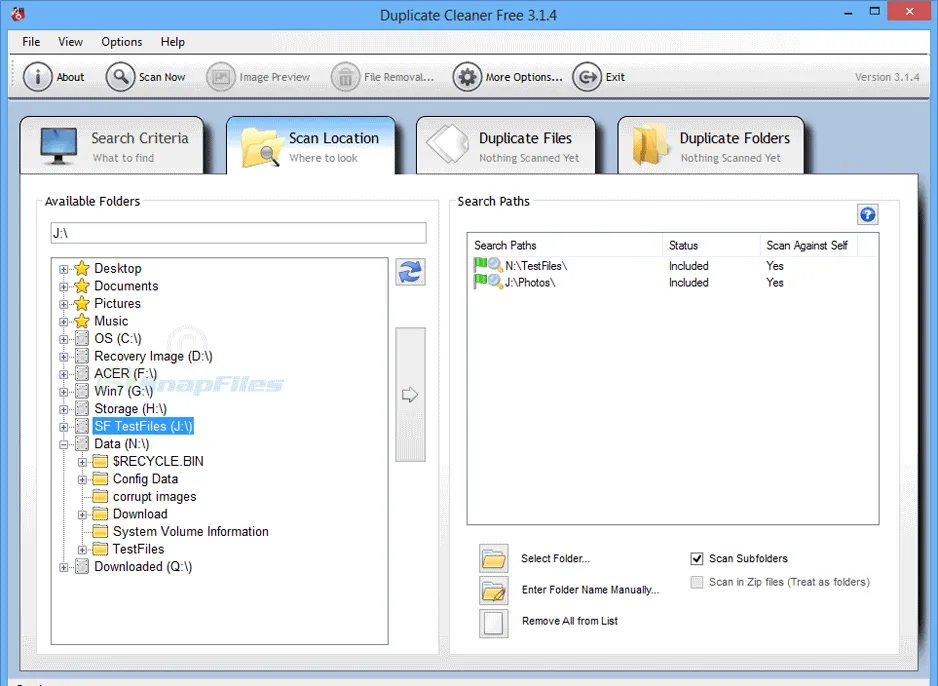Open the File Removal tool
Viewport: 938px width, 686px height.
pos(382,77)
